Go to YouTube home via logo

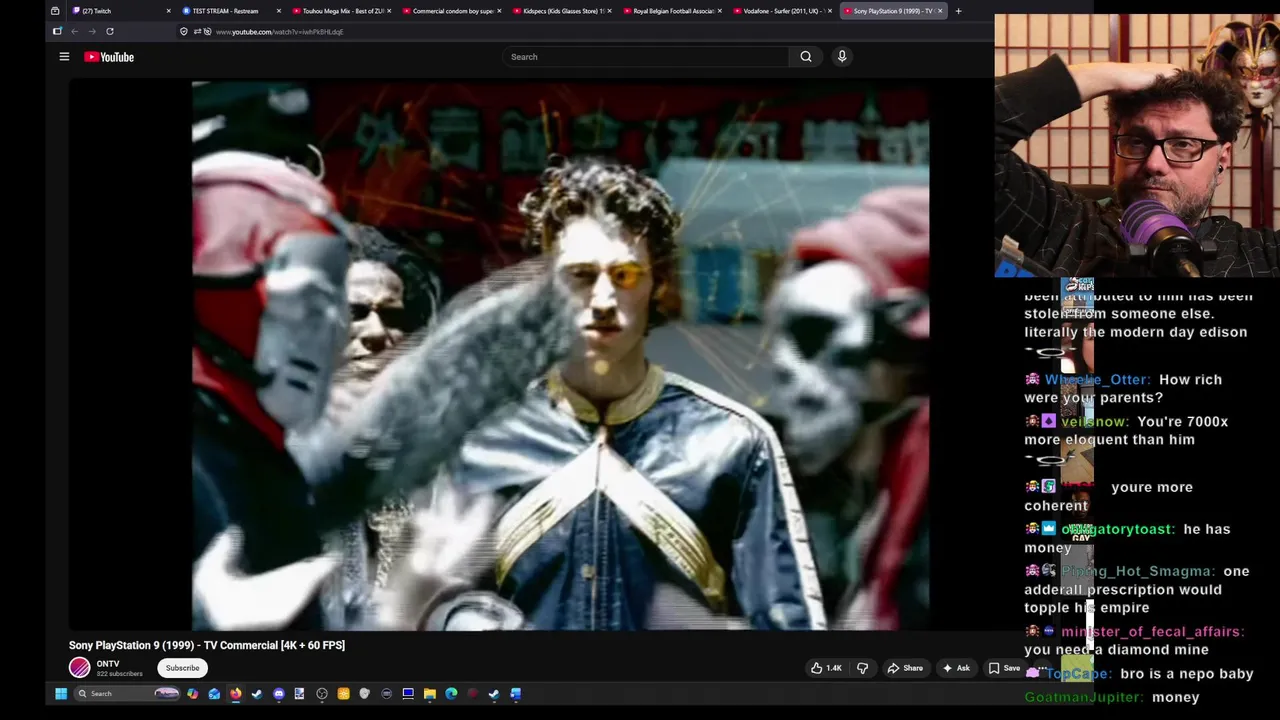pos(109,57)
